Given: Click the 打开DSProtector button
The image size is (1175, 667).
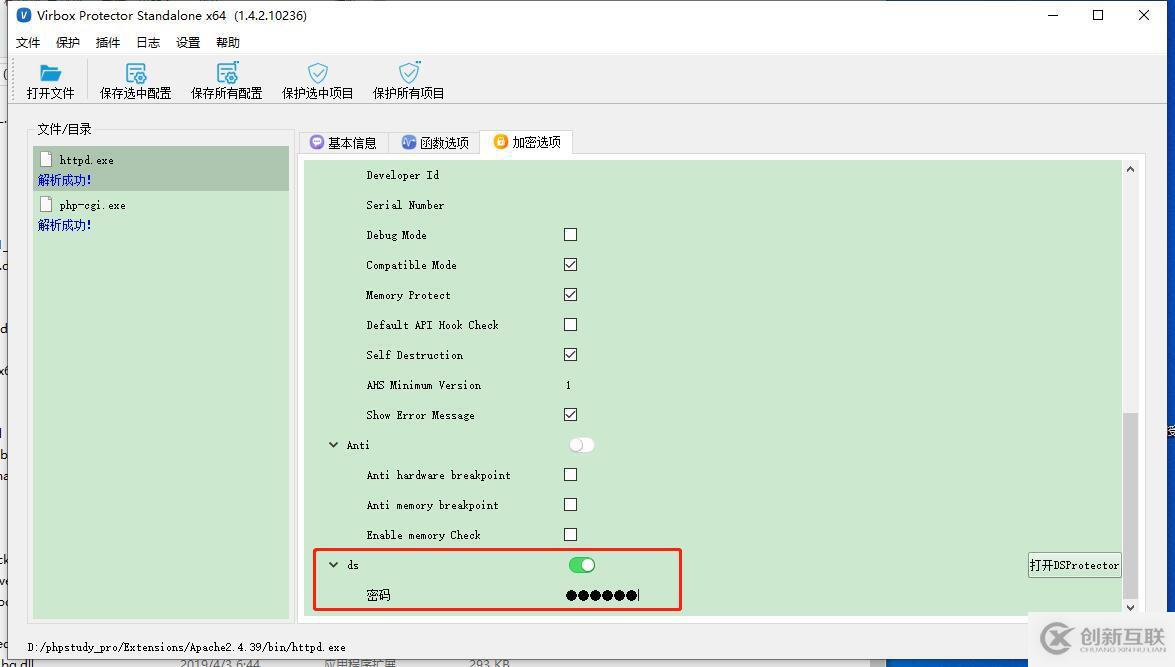Looking at the screenshot, I should click(1075, 565).
